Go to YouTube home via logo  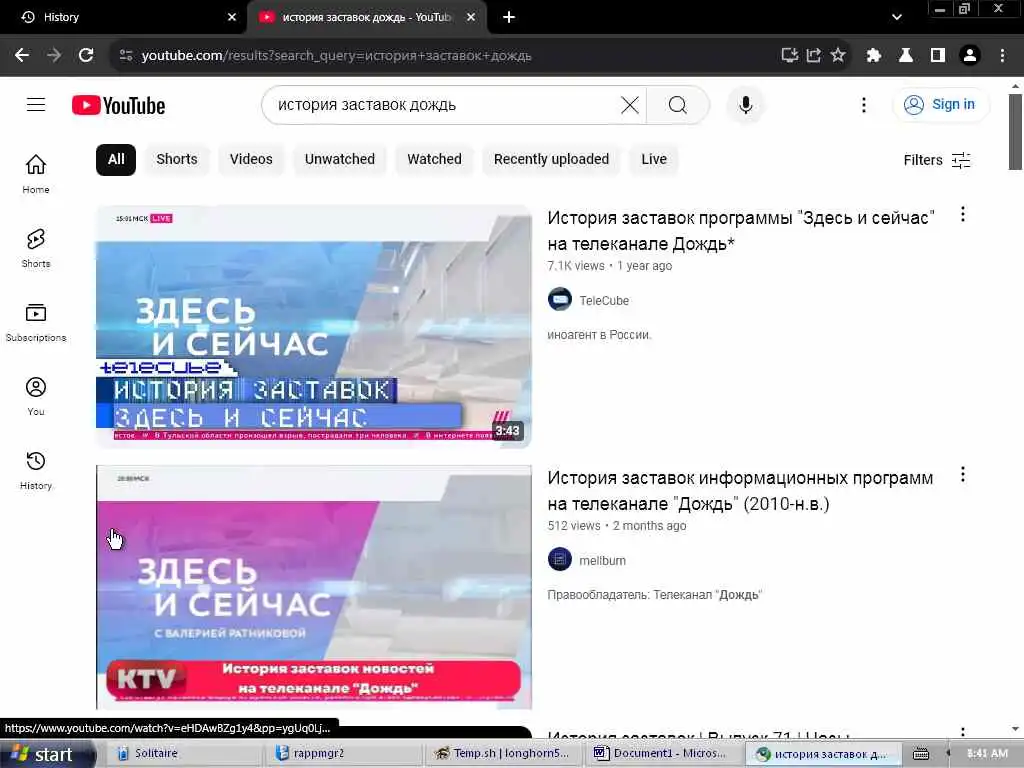click(x=118, y=105)
